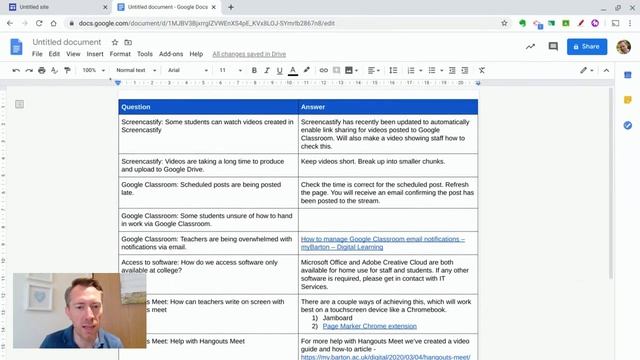Click the browser Reload button
Viewport: 640px width, 360px height.
point(39,23)
